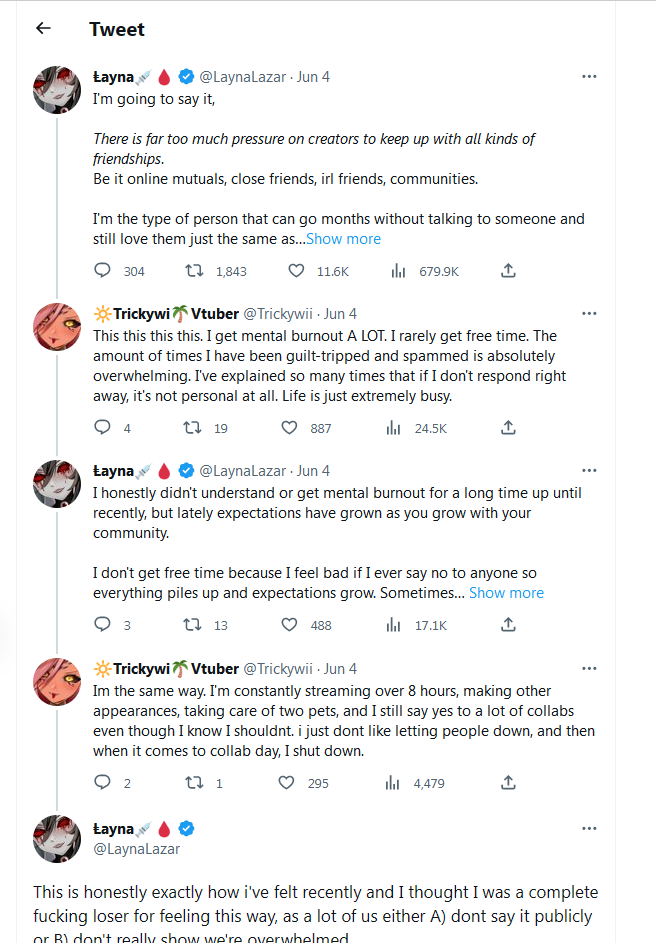Share Layna's tweet with 17.1K views
This screenshot has height=943, width=656.
508,625
